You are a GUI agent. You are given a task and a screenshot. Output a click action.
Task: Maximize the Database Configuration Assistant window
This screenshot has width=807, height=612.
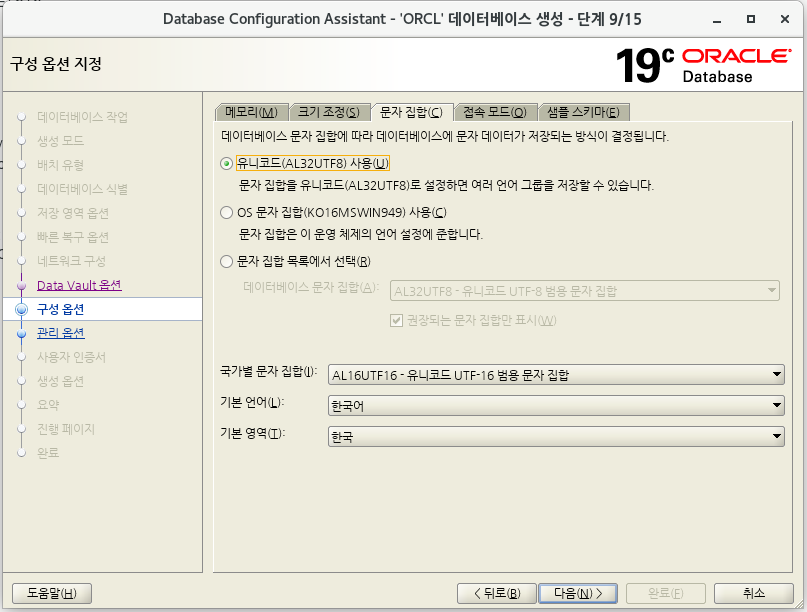click(751, 19)
